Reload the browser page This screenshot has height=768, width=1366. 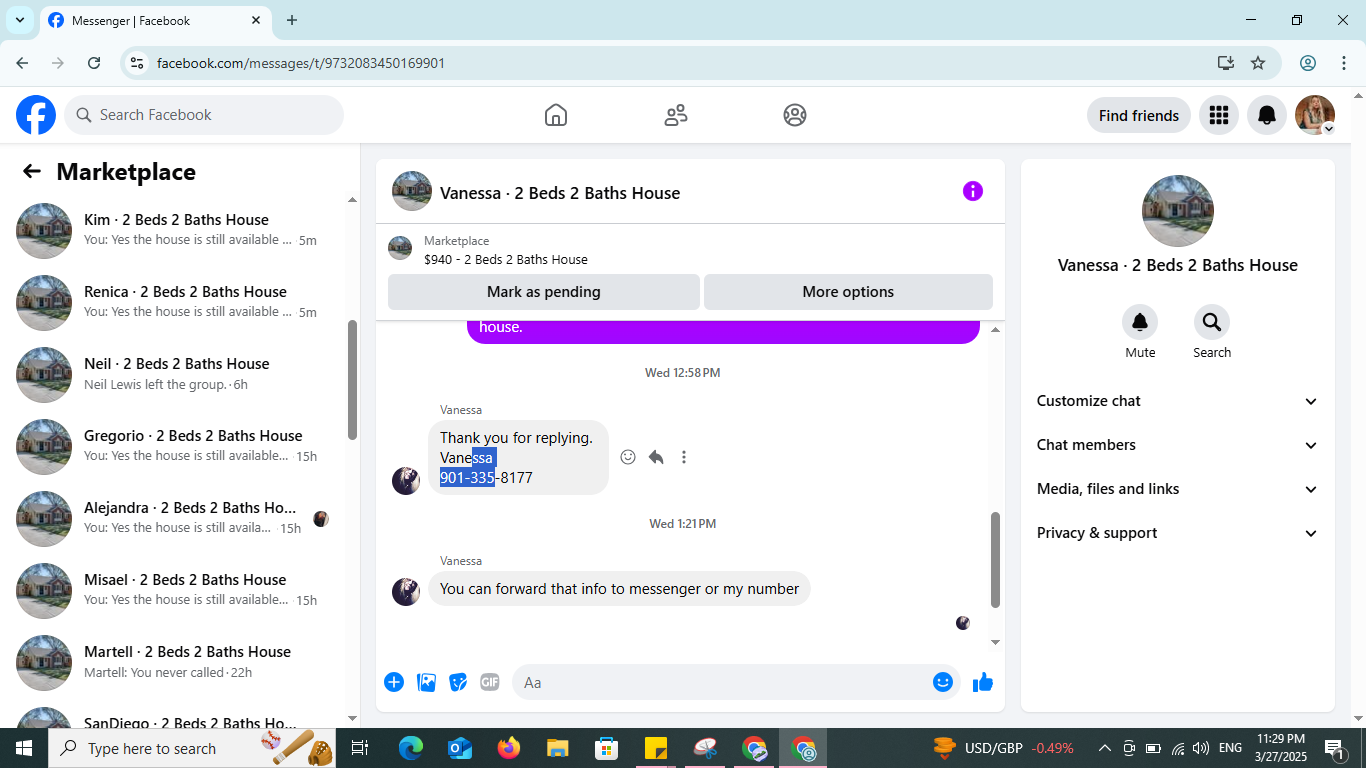click(94, 63)
